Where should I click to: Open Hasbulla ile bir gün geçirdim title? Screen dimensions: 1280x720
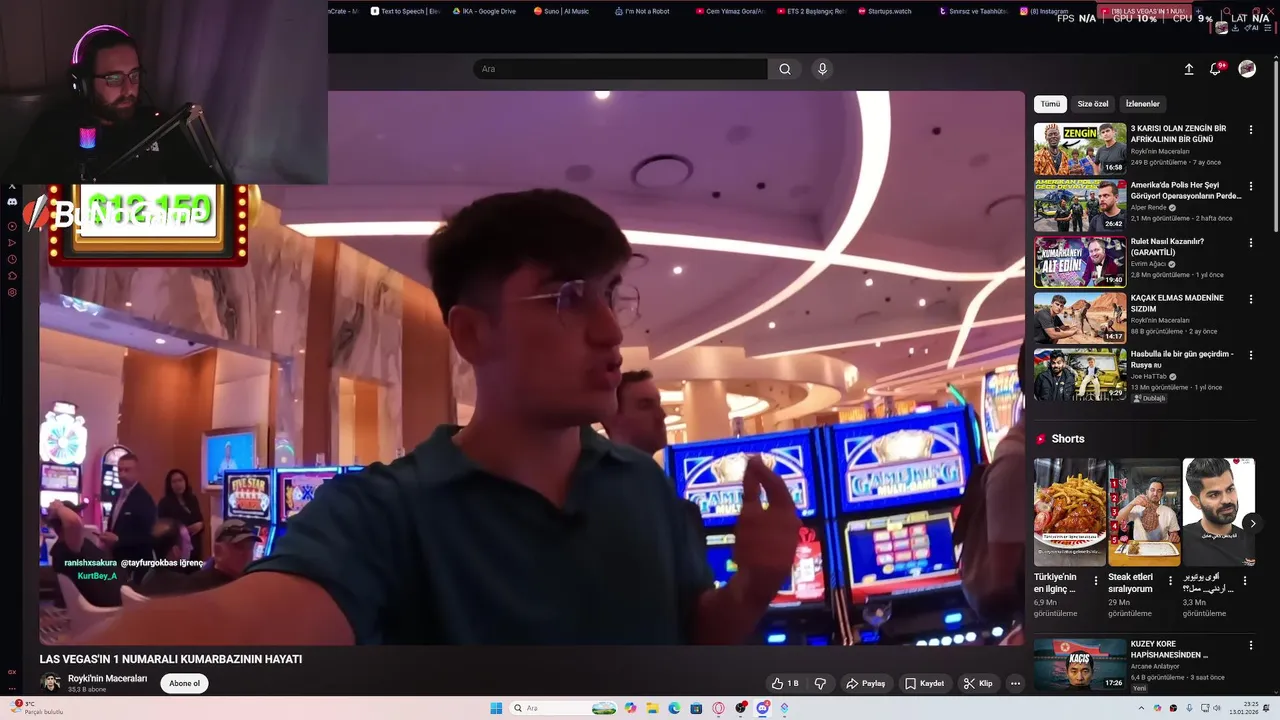(1182, 359)
